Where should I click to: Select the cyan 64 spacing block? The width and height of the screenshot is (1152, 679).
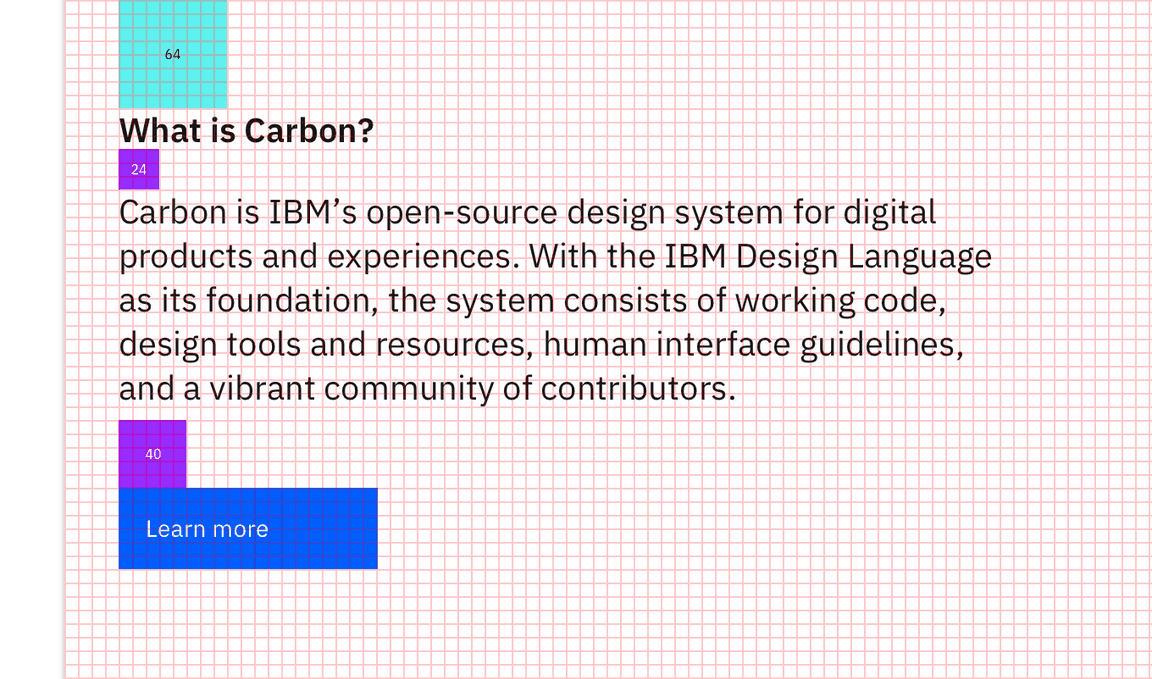[x=173, y=54]
